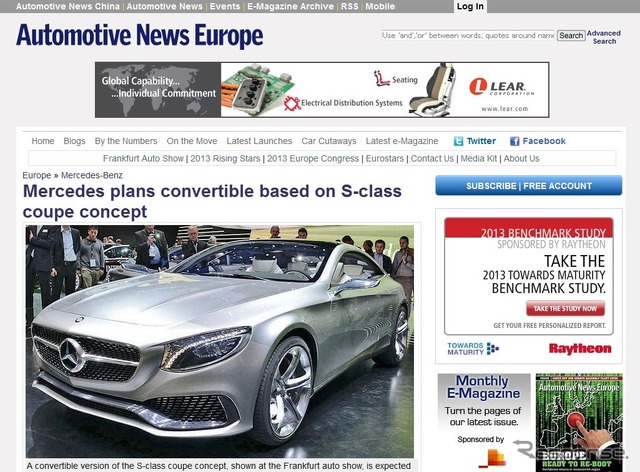
Task: Open Frankfurt Auto Show link
Action: [x=143, y=158]
